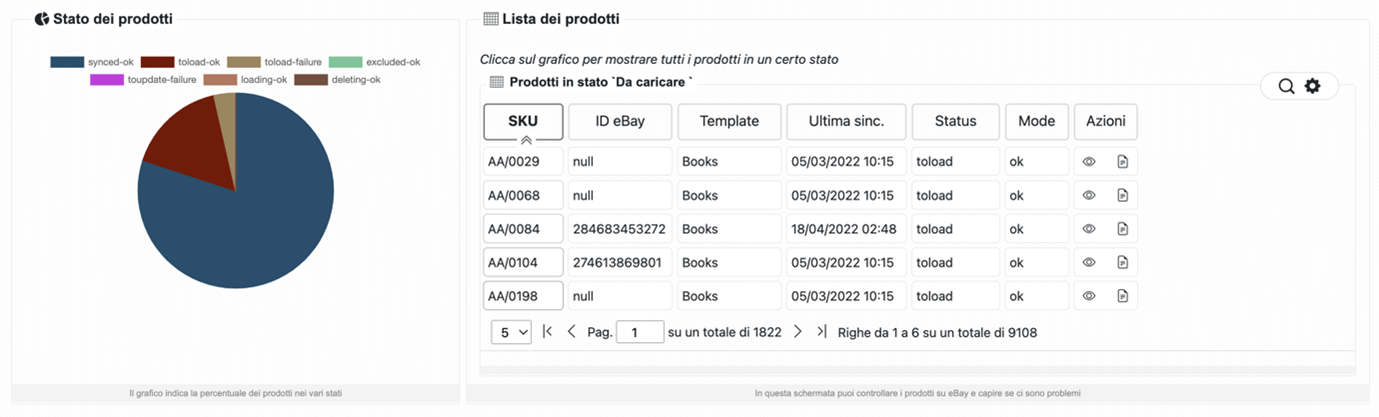The image size is (1379, 417).
Task: Click null eBay ID in row AA/0198
Action: pyautogui.click(x=620, y=296)
